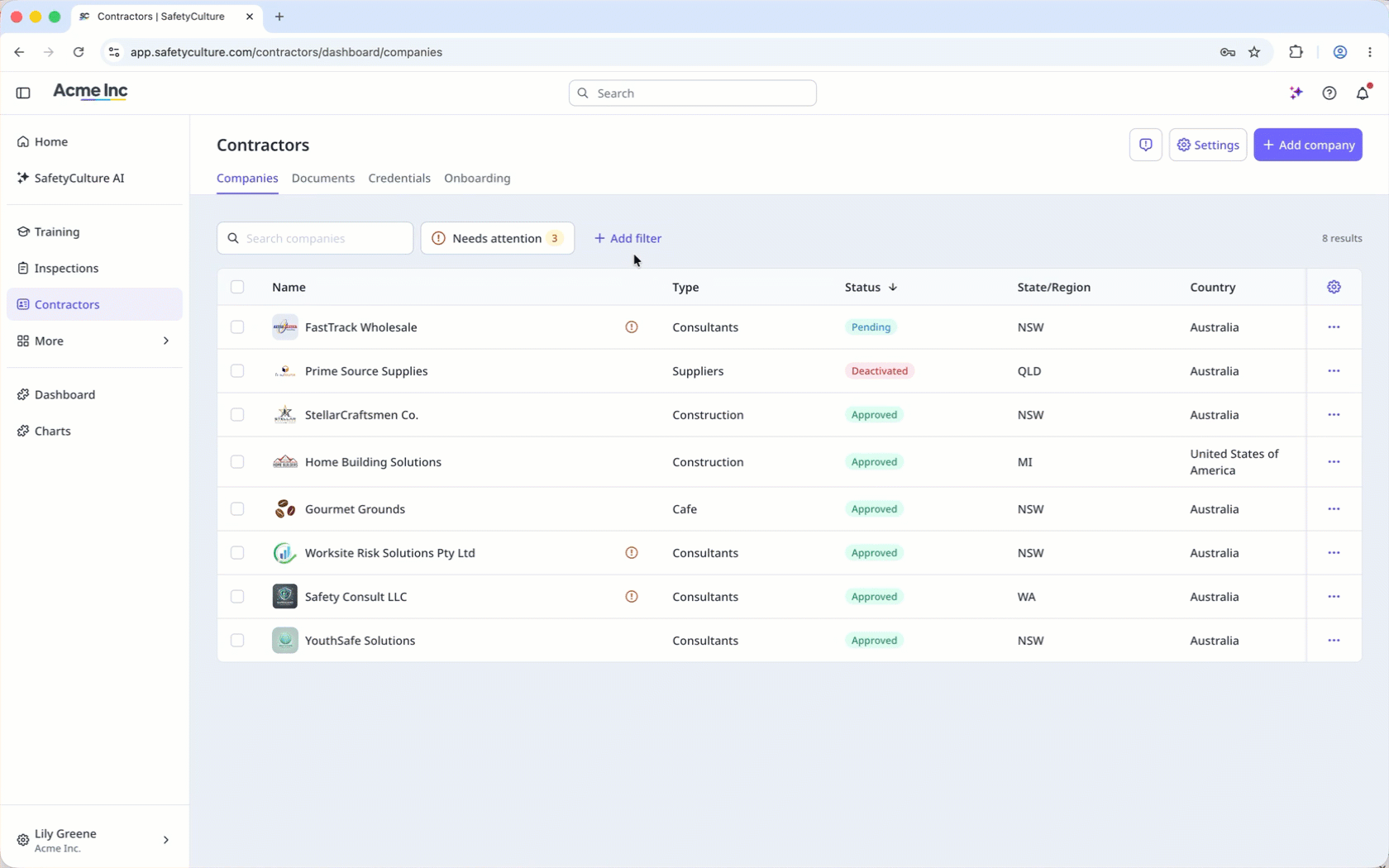Open a new browser tab
1389x868 pixels.
[x=279, y=17]
